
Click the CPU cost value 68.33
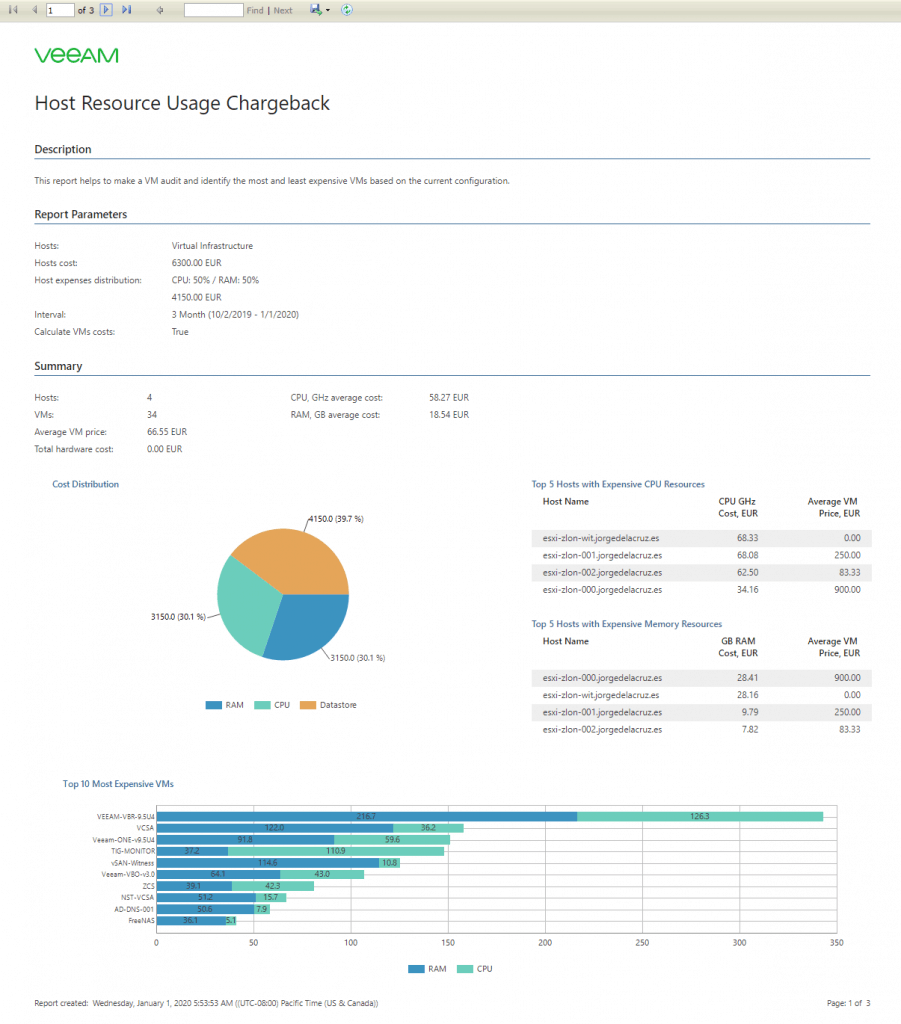(748, 538)
